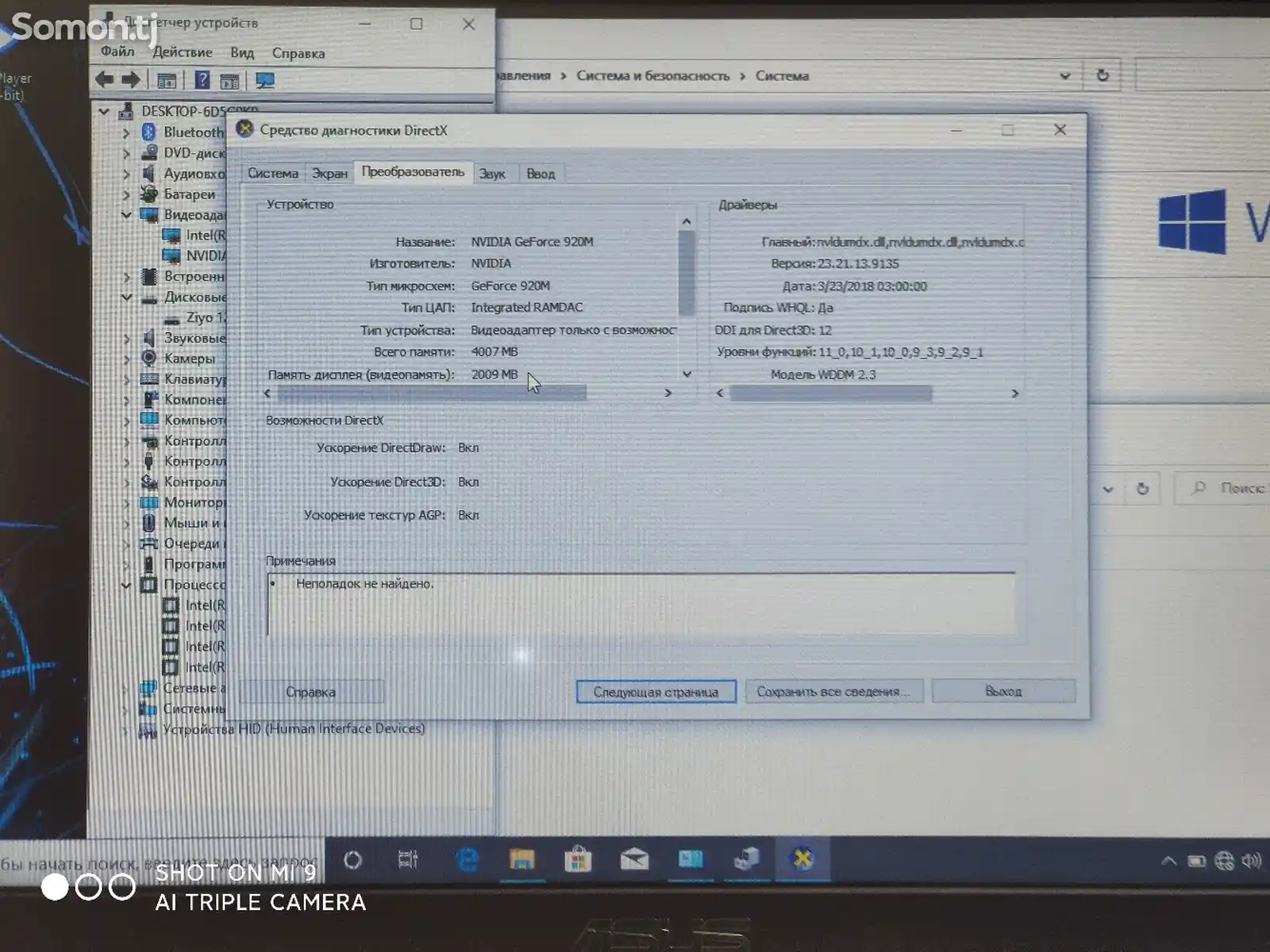Click the Система breadcrumb in address bar
The height and width of the screenshot is (952, 1270).
pyautogui.click(x=782, y=76)
